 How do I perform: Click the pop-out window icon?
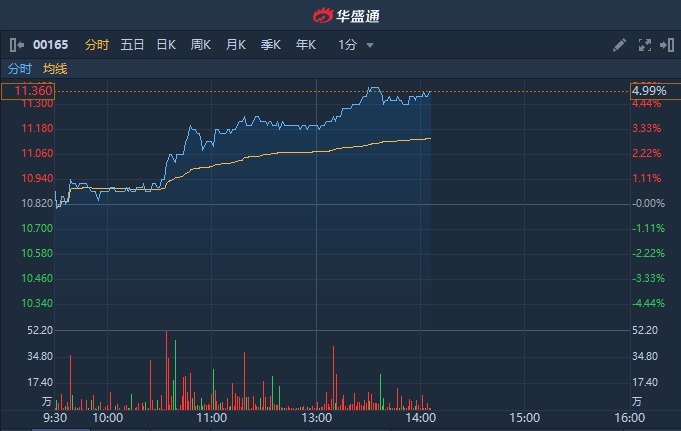pyautogui.click(x=666, y=45)
